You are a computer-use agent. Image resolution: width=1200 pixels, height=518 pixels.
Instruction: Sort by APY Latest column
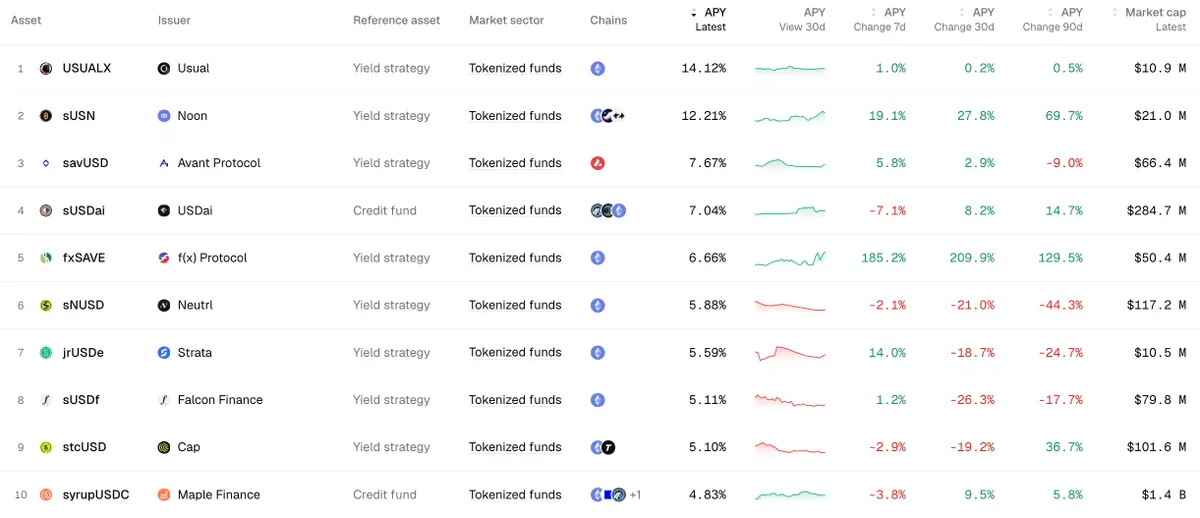coord(709,20)
